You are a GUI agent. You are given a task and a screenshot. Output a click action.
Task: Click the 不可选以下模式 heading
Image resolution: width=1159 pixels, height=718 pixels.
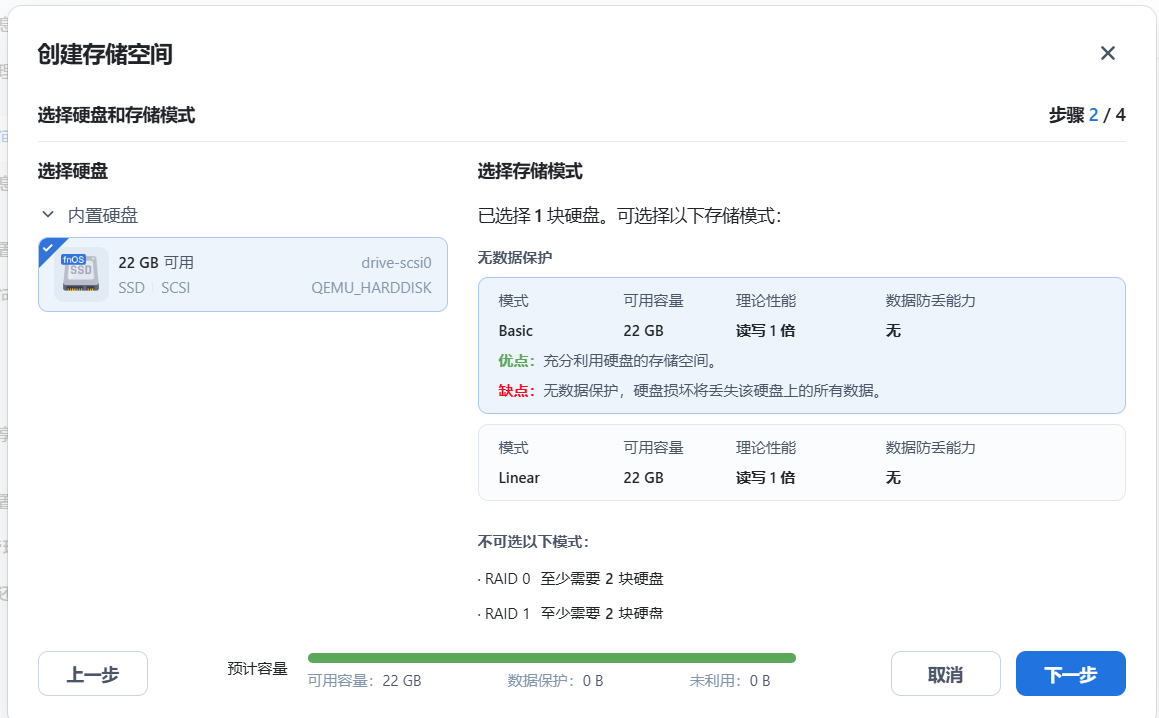[x=533, y=542]
